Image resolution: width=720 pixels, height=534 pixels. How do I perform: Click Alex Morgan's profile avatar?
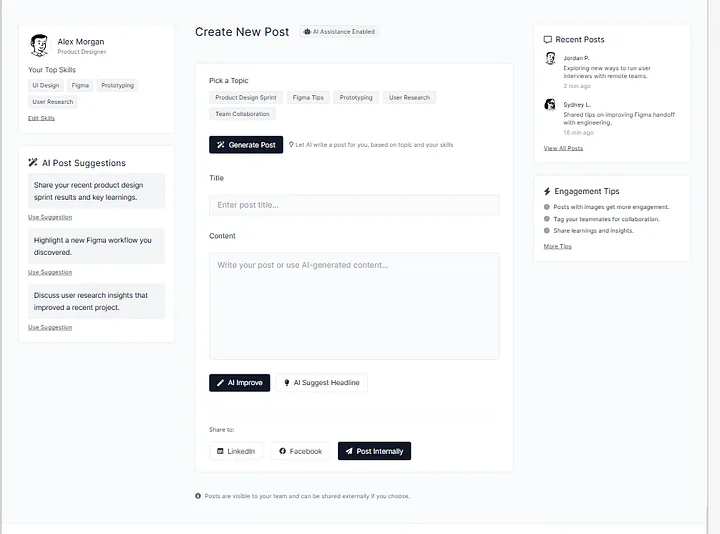coord(39,45)
